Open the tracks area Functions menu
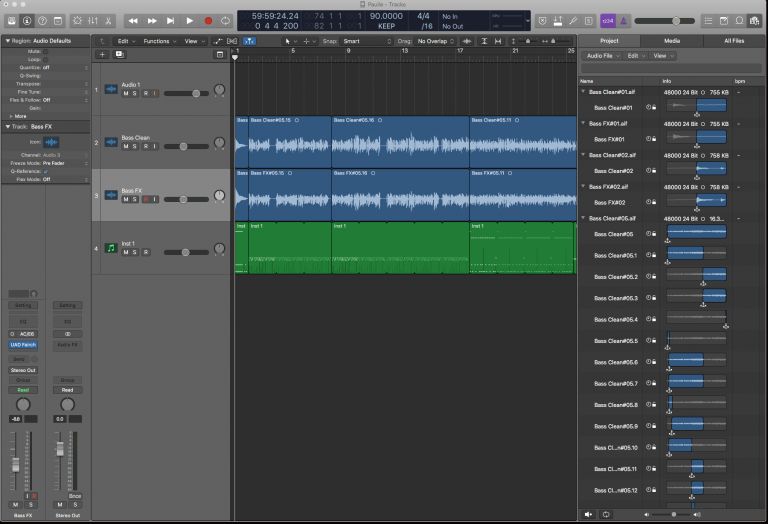This screenshot has width=768, height=524. [159, 41]
